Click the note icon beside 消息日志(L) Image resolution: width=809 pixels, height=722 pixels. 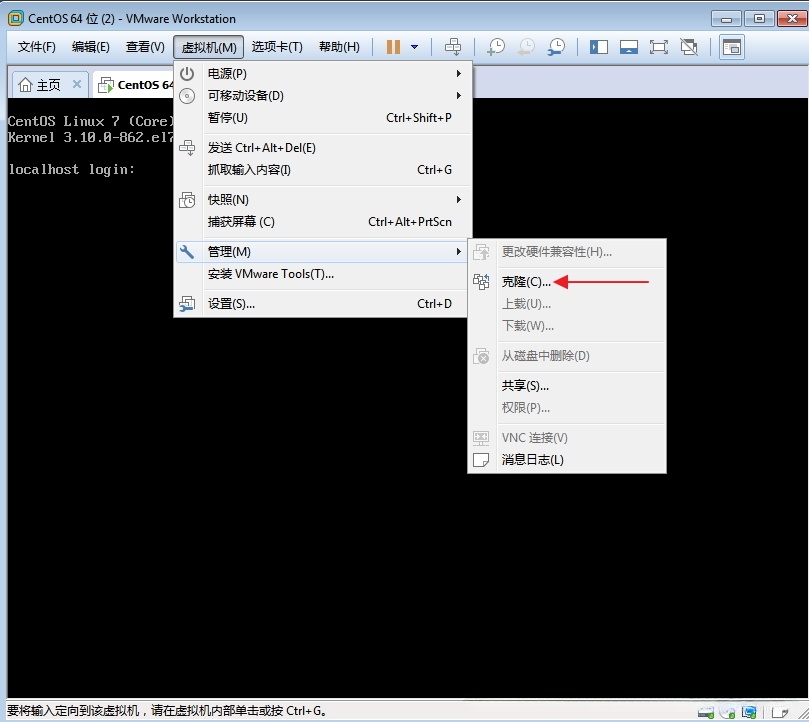[481, 460]
